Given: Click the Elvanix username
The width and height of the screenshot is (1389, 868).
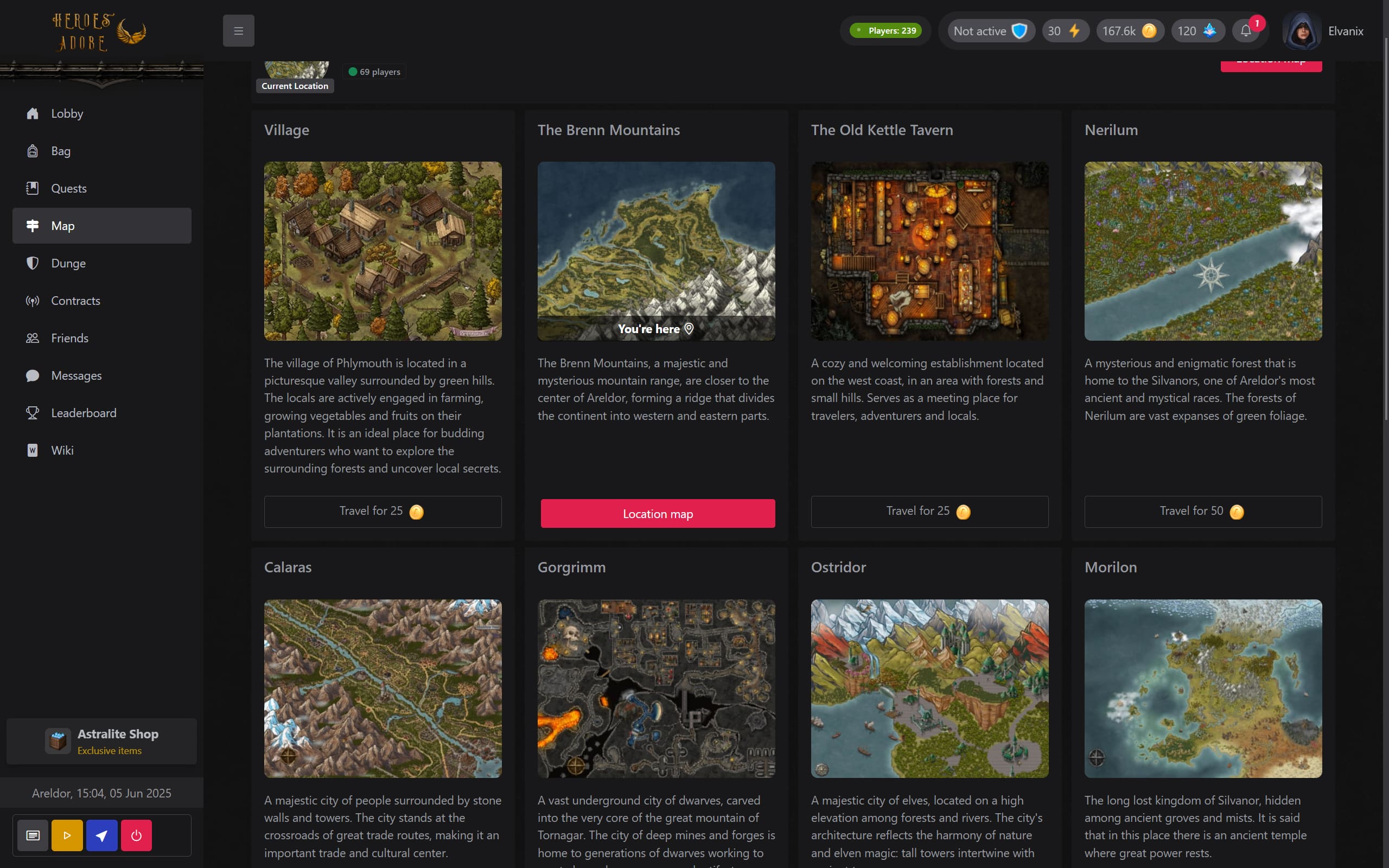Looking at the screenshot, I should (x=1346, y=31).
